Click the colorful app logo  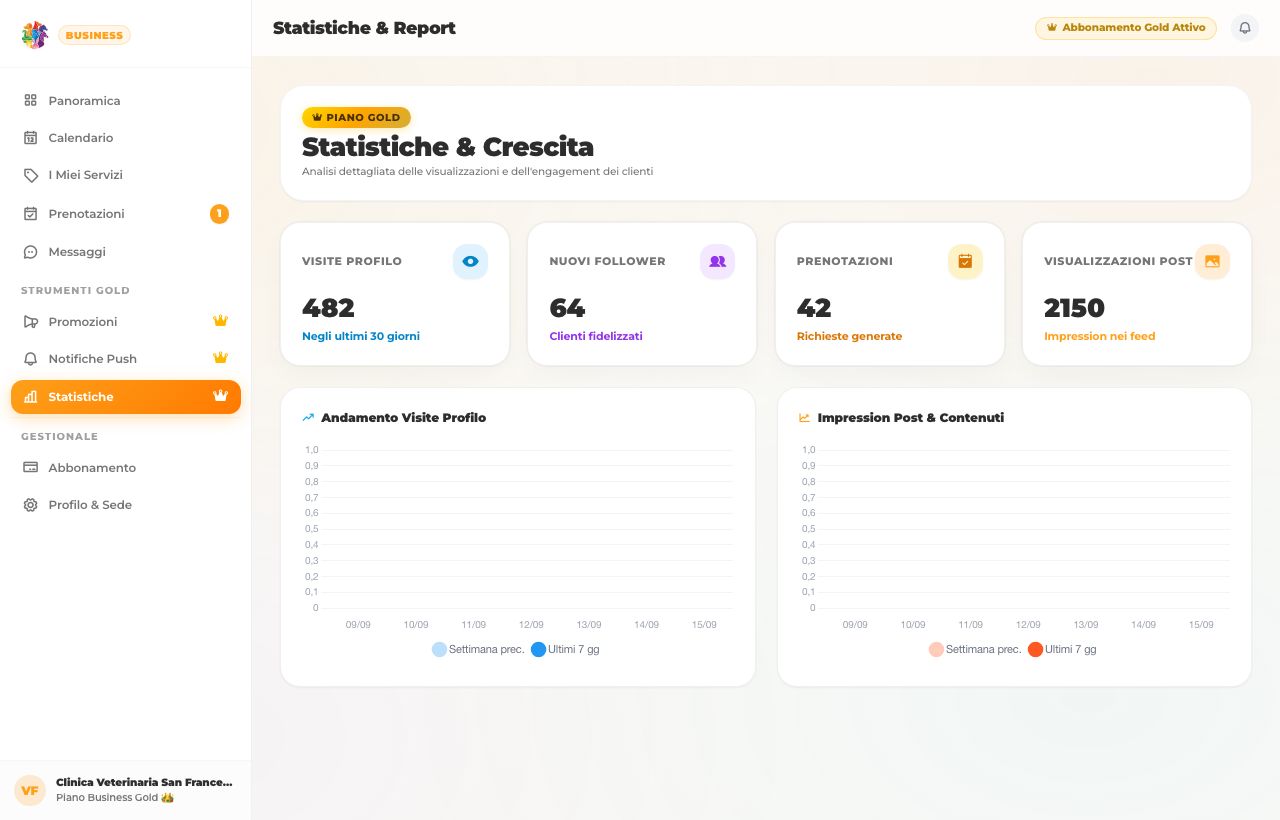pyautogui.click(x=35, y=35)
